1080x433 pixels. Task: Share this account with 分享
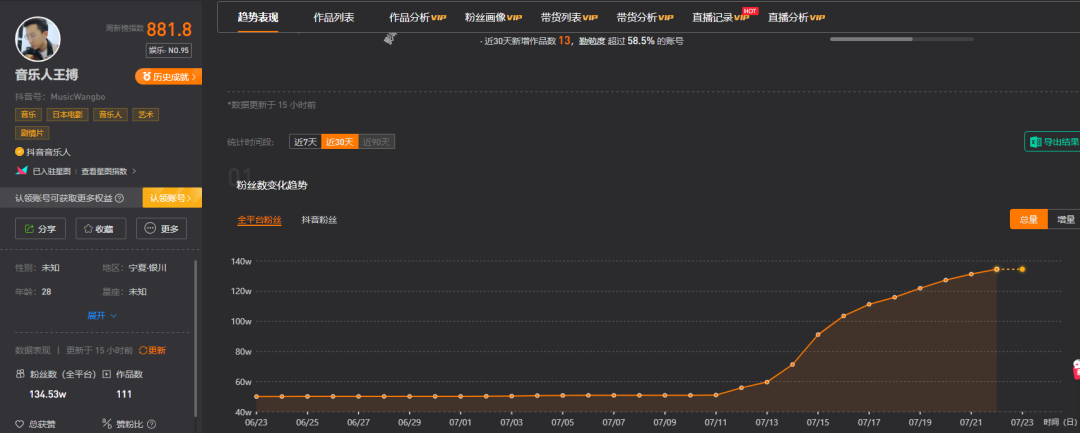pos(40,229)
